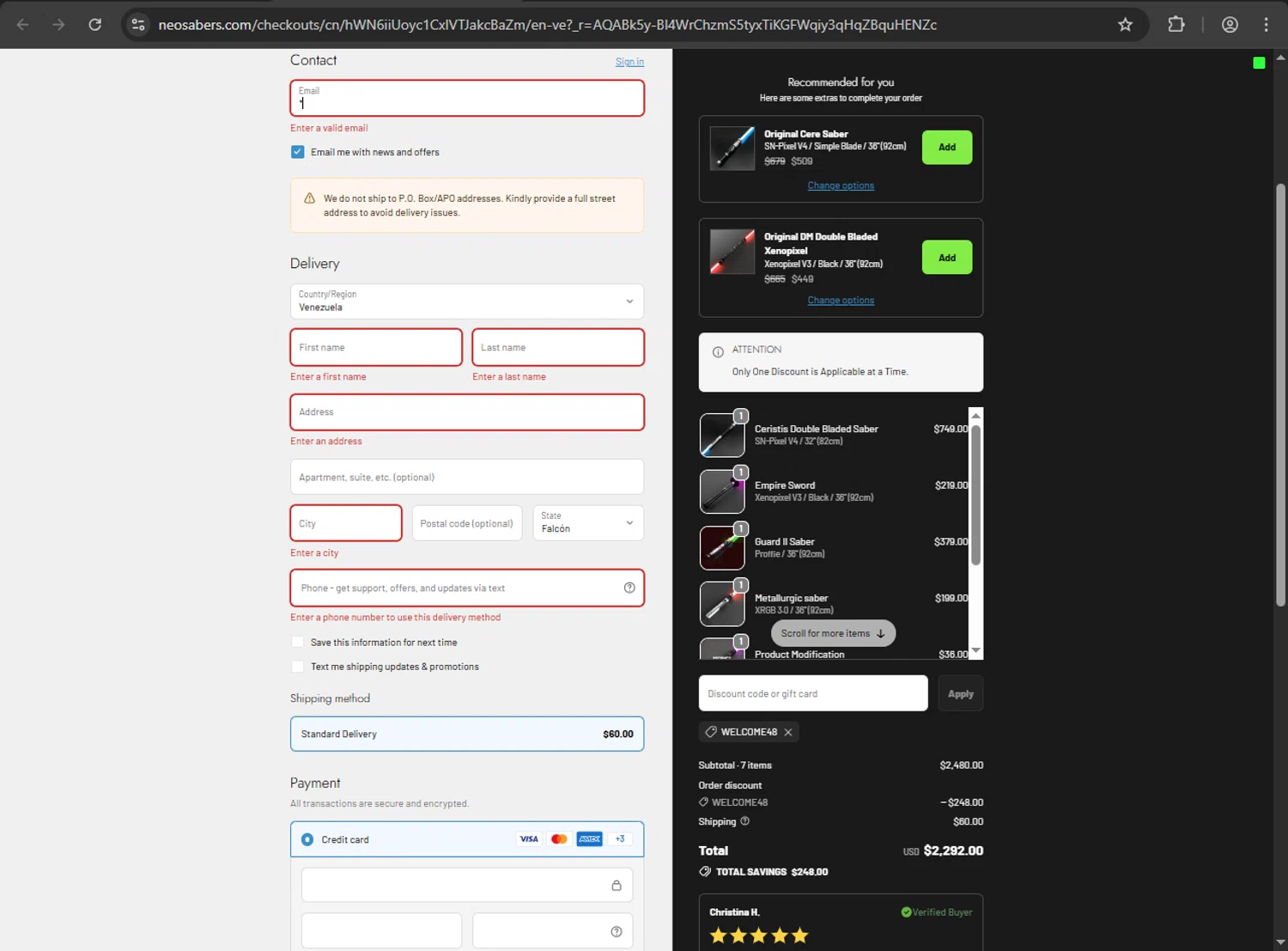
Task: Click the Sign in link
Action: point(629,62)
